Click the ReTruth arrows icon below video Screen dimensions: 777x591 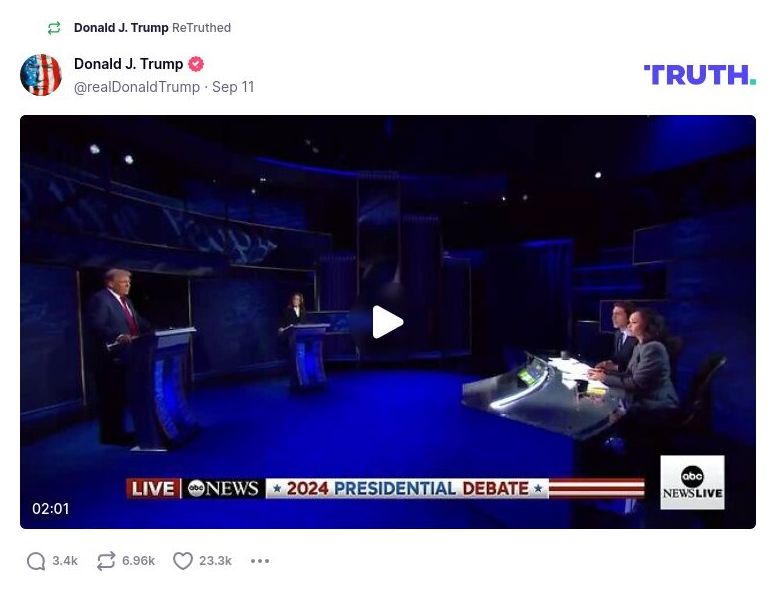pos(106,561)
